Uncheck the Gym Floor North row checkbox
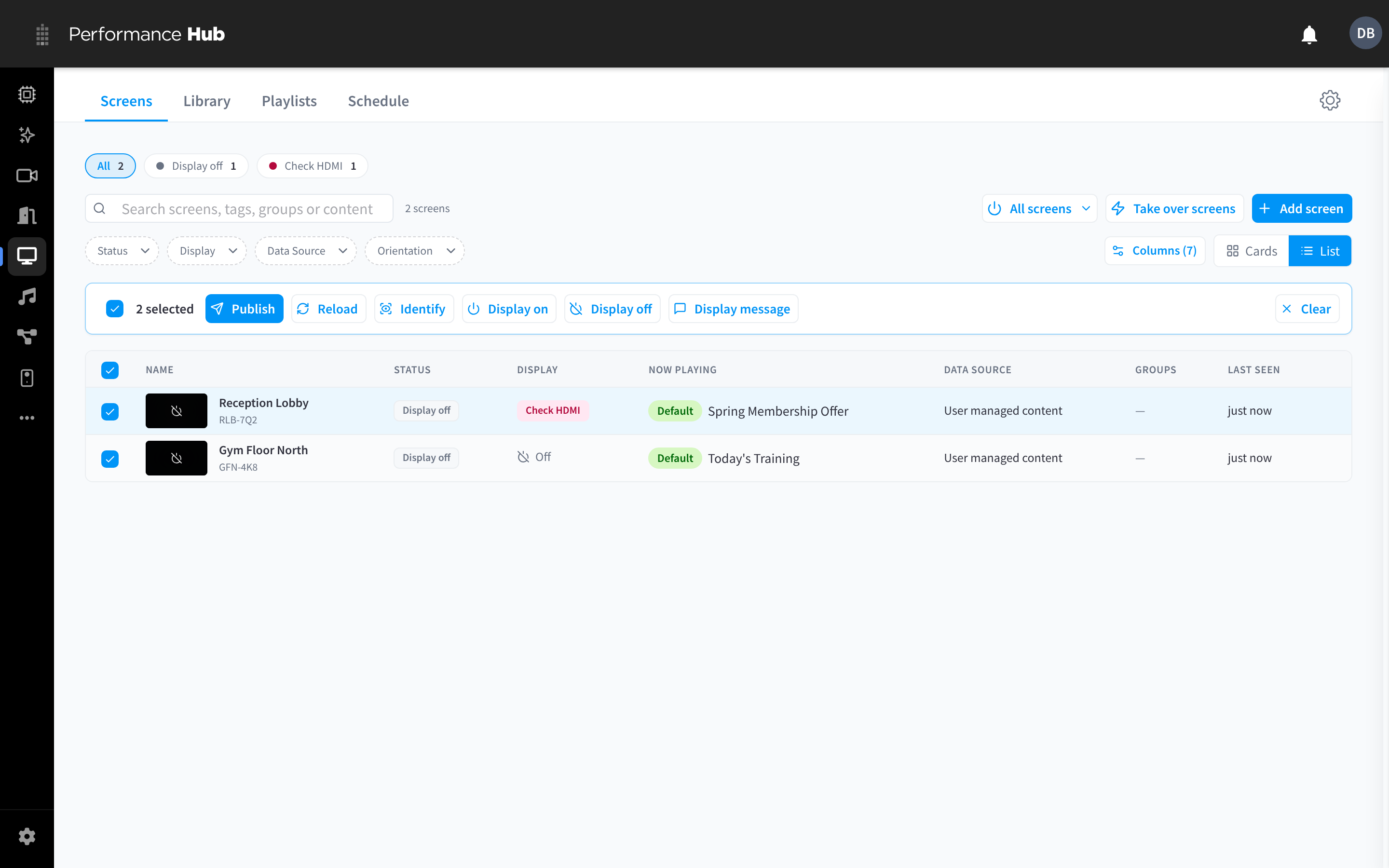The height and width of the screenshot is (868, 1389). [x=110, y=459]
